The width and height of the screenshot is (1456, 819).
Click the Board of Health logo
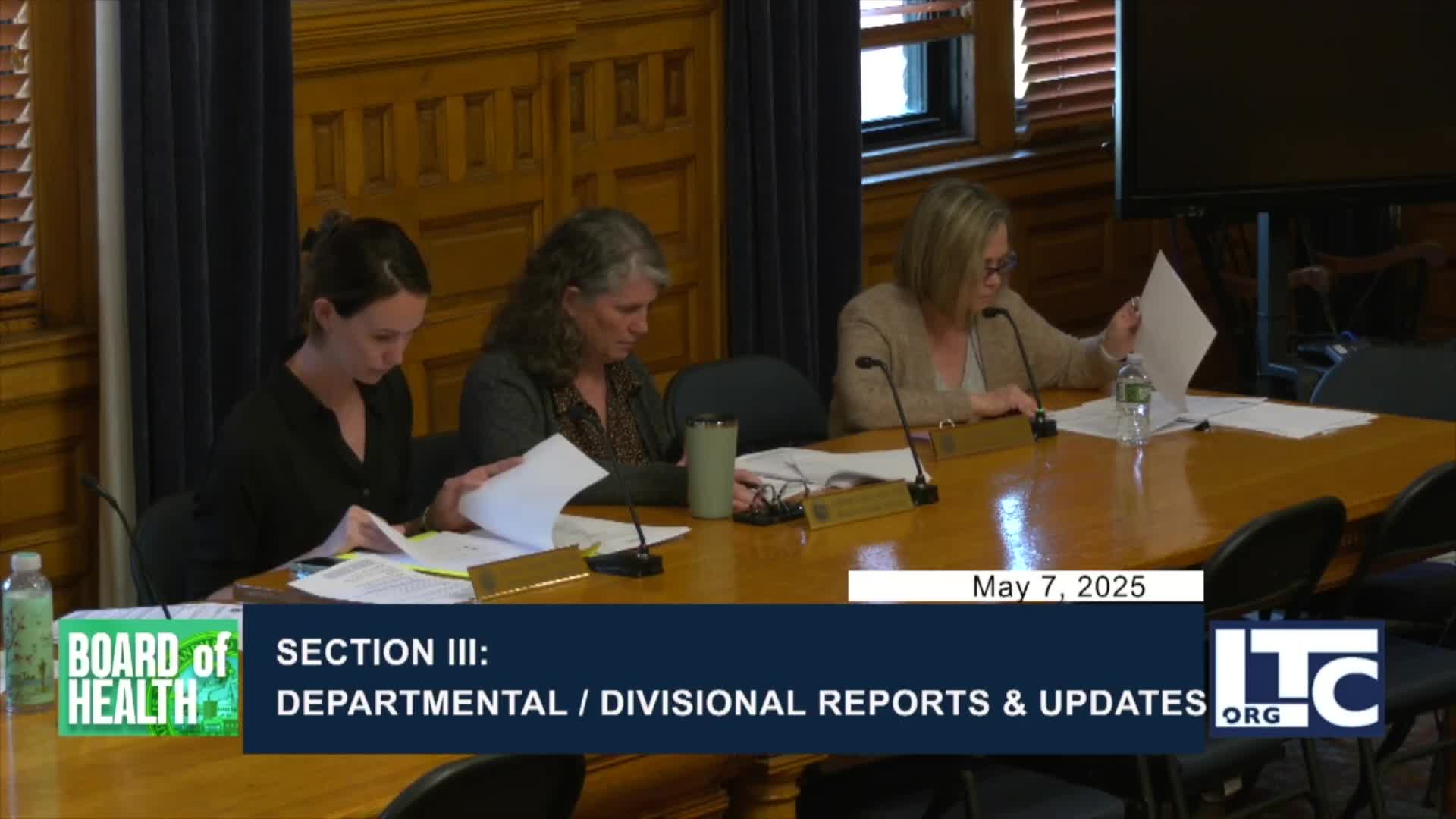(x=149, y=677)
